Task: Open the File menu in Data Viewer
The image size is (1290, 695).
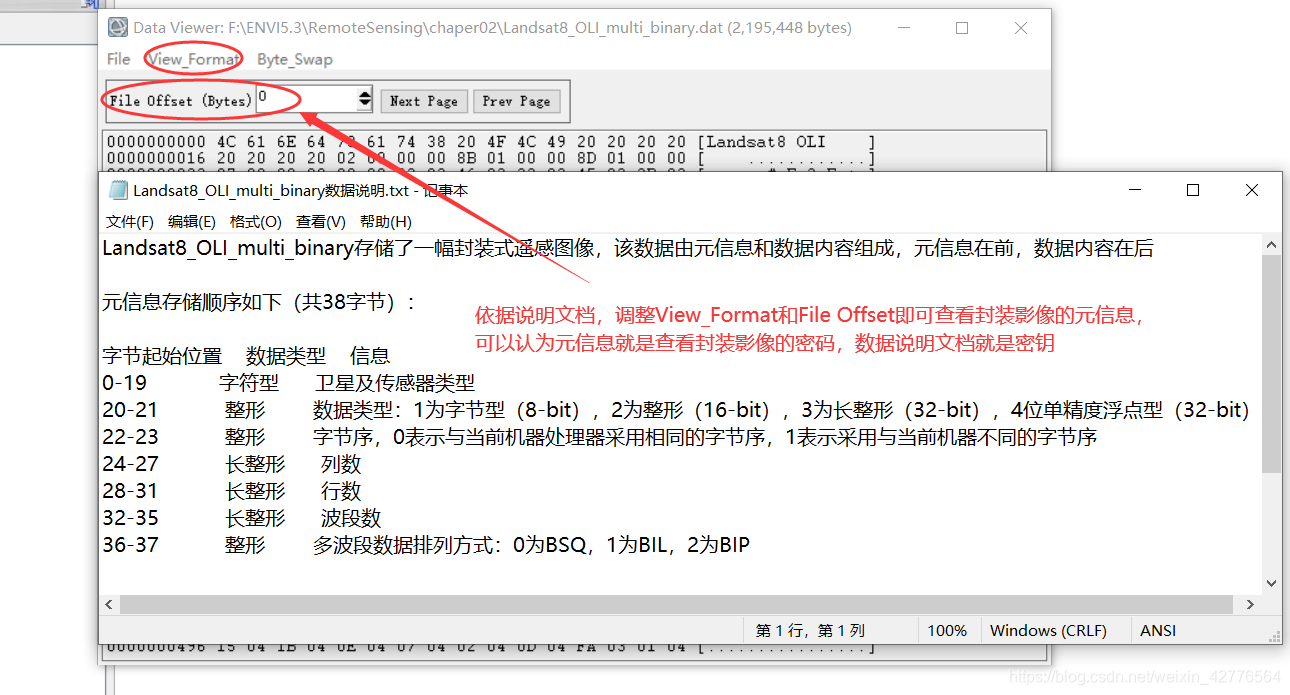Action: [119, 59]
